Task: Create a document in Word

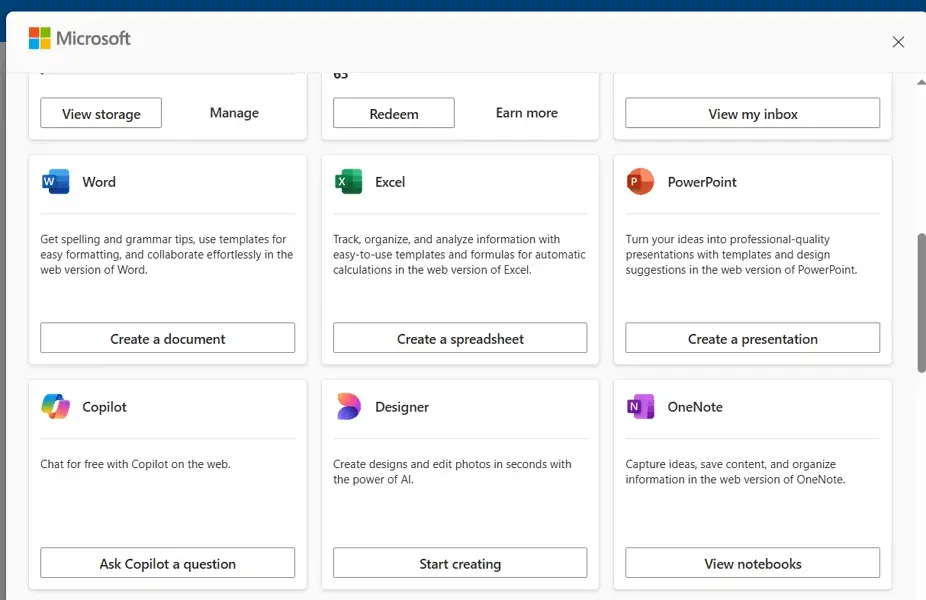Action: [x=166, y=337]
